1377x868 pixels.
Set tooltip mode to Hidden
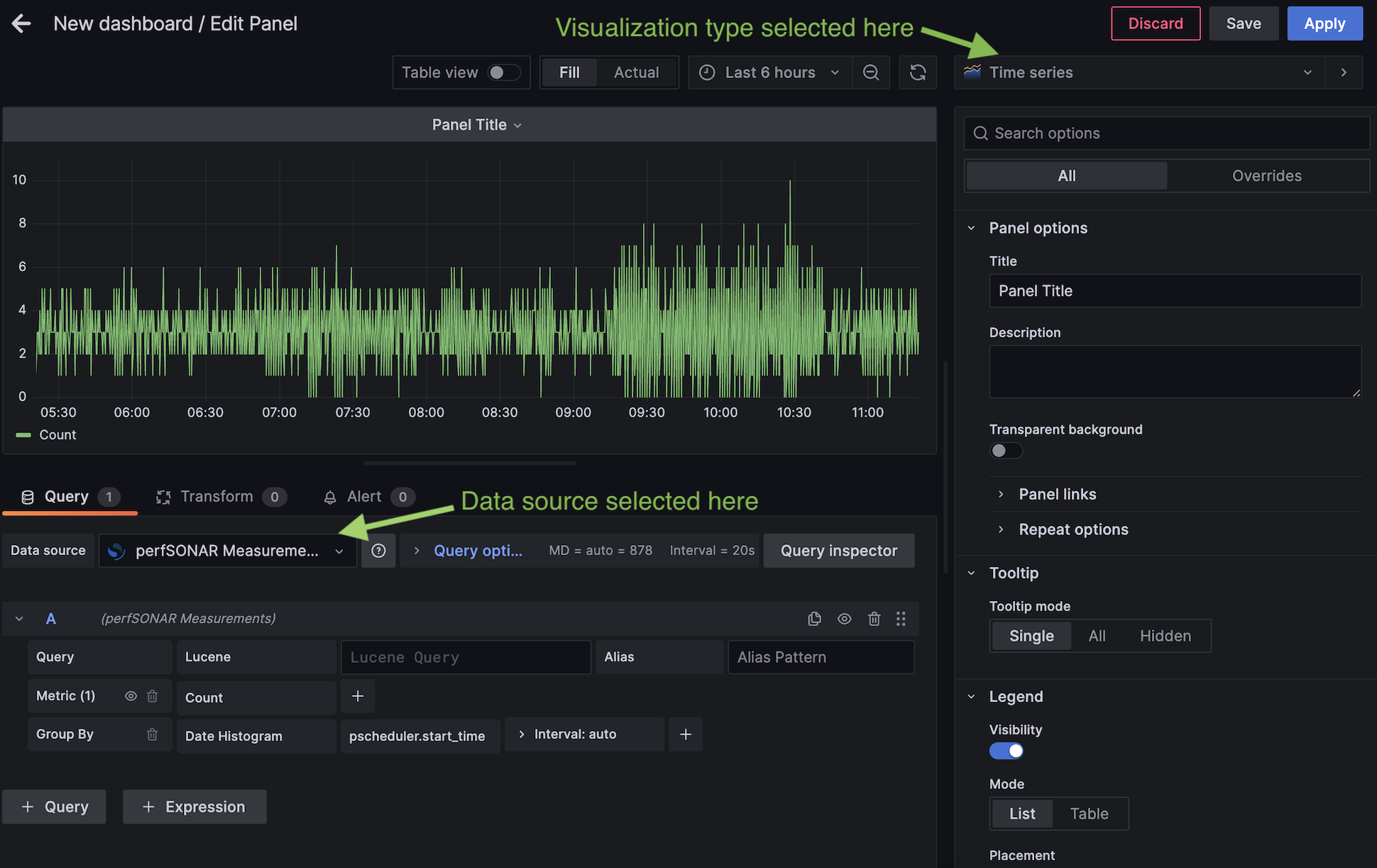[x=1165, y=636]
